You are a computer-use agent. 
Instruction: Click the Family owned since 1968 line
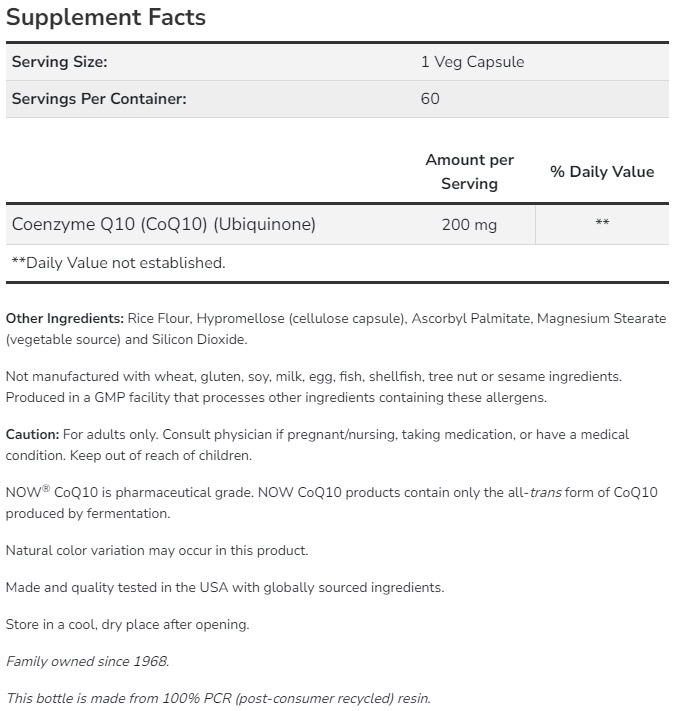(88, 661)
